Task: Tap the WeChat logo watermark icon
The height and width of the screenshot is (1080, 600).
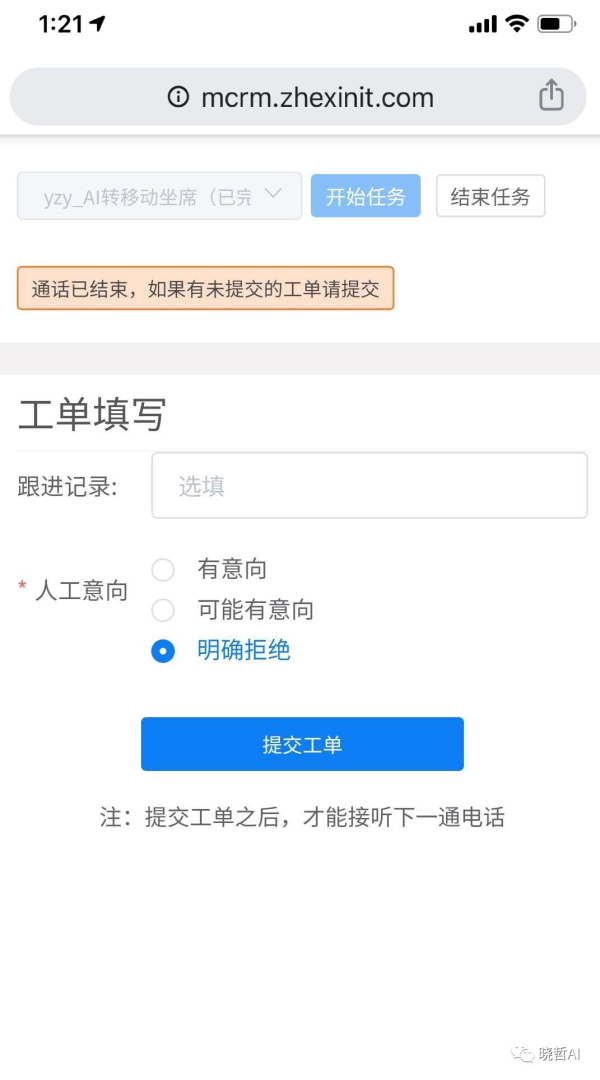Action: click(x=522, y=1054)
